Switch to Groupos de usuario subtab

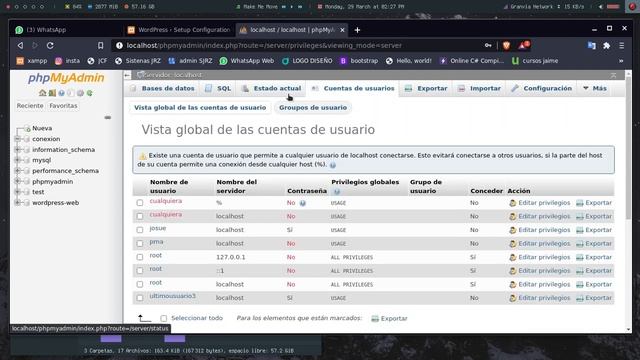click(x=313, y=108)
